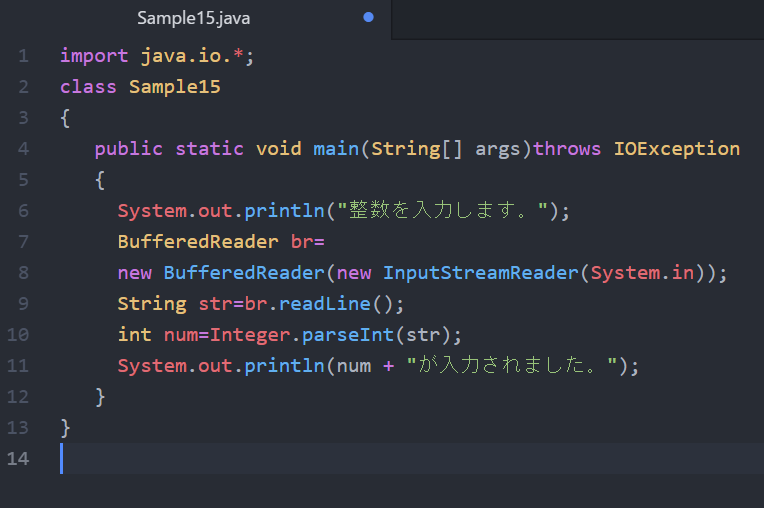Place cursor on empty line 14

tap(412, 459)
